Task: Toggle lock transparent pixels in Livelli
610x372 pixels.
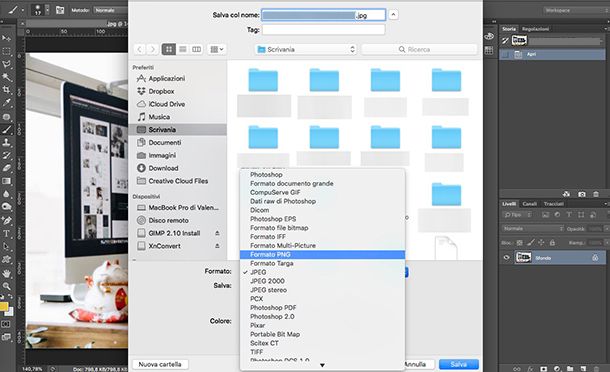Action: 520,242
